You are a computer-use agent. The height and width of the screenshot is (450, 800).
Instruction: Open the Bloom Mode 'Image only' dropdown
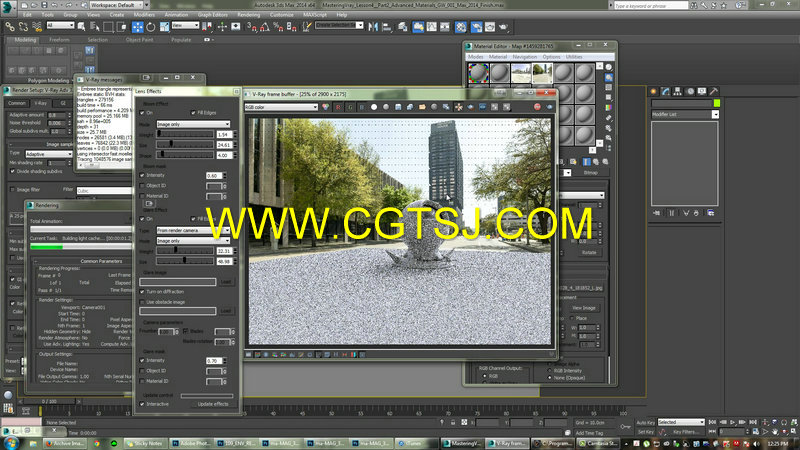coord(193,124)
